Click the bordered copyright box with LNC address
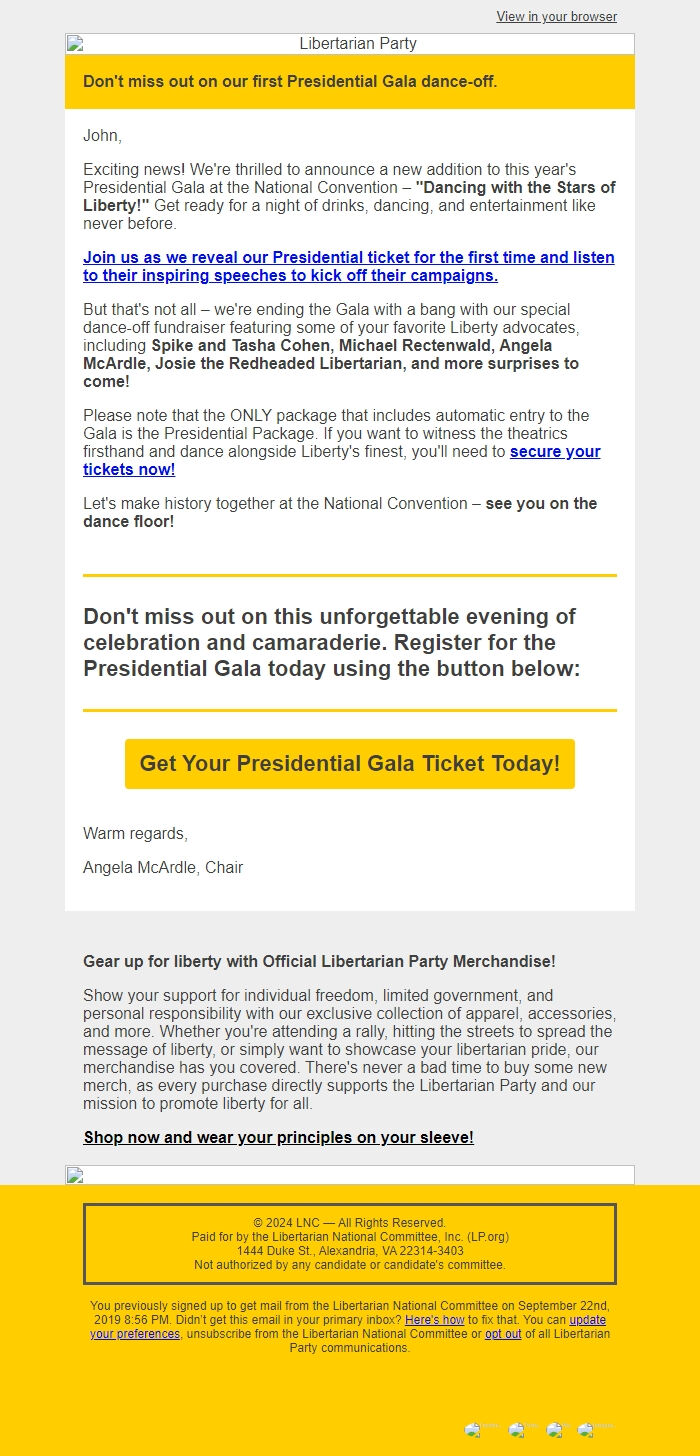Viewport: 700px width, 1456px height. pos(350,1244)
